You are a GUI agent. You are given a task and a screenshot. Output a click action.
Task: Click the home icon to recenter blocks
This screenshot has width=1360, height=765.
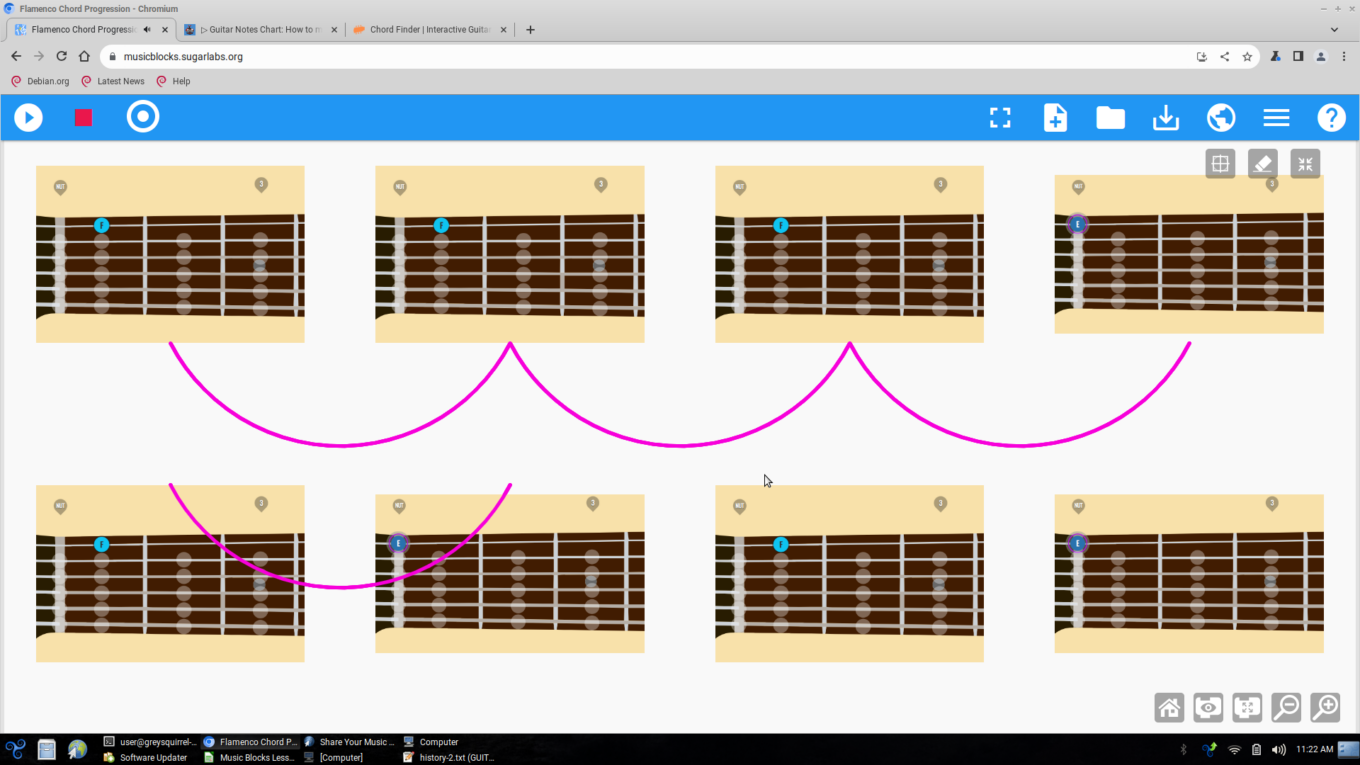[x=1169, y=707]
